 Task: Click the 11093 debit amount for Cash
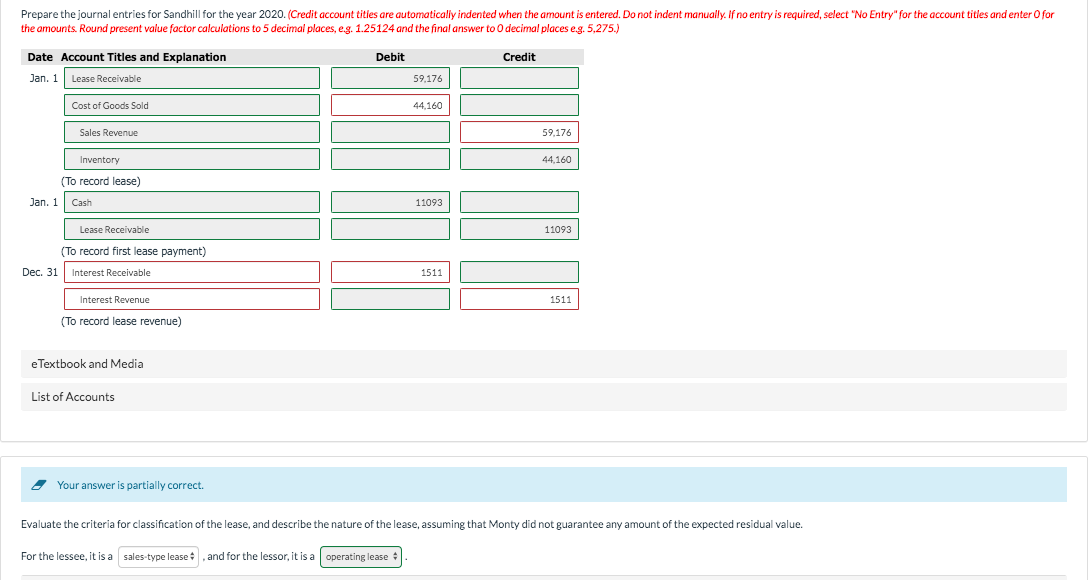390,202
